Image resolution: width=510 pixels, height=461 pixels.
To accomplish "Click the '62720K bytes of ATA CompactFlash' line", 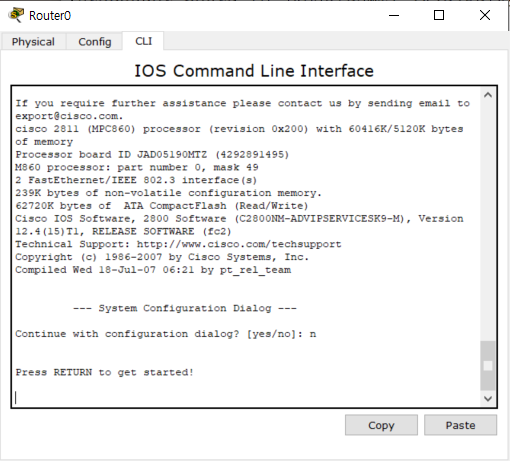I will coord(162,206).
